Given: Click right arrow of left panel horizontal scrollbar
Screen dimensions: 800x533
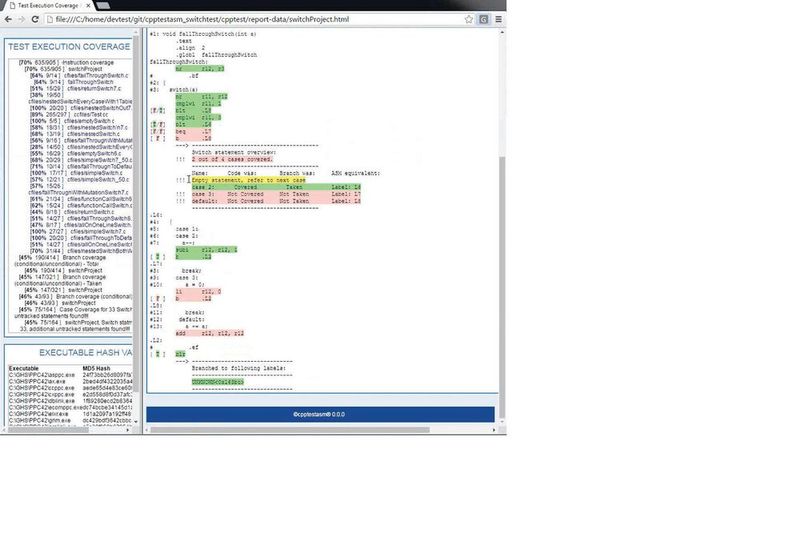Looking at the screenshot, I should tap(128, 429).
